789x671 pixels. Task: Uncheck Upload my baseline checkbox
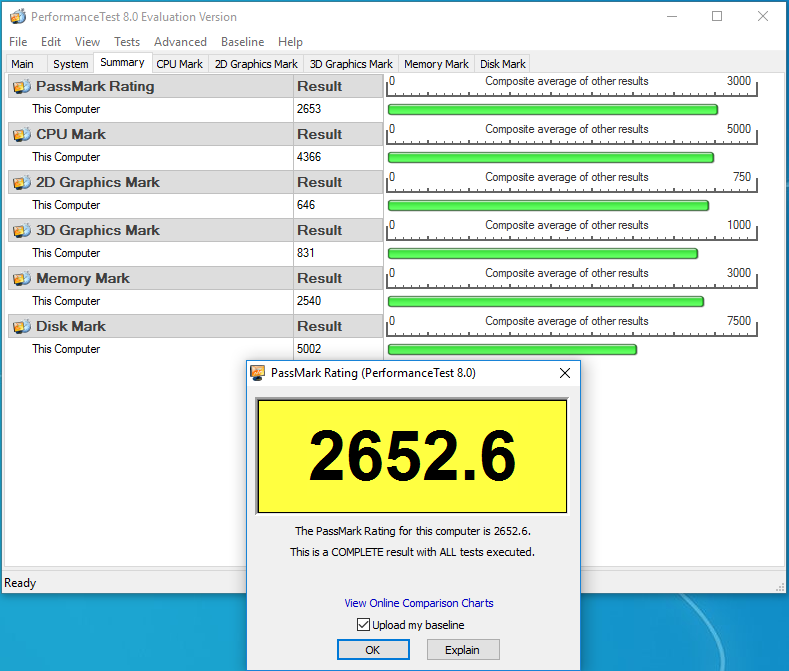coord(363,625)
